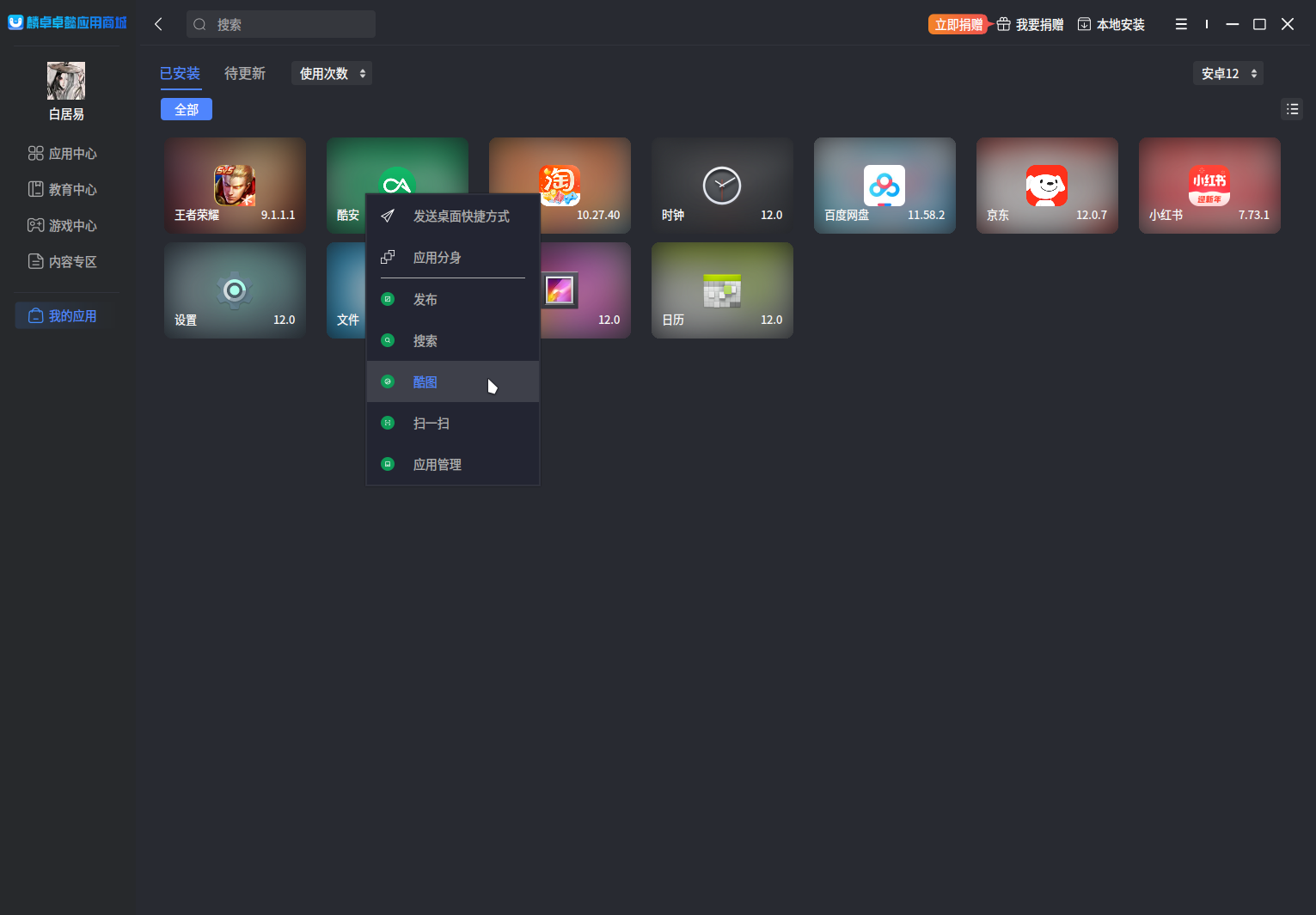This screenshot has height=915, width=1316.
Task: Choose 酷图 in context menu
Action: point(453,382)
